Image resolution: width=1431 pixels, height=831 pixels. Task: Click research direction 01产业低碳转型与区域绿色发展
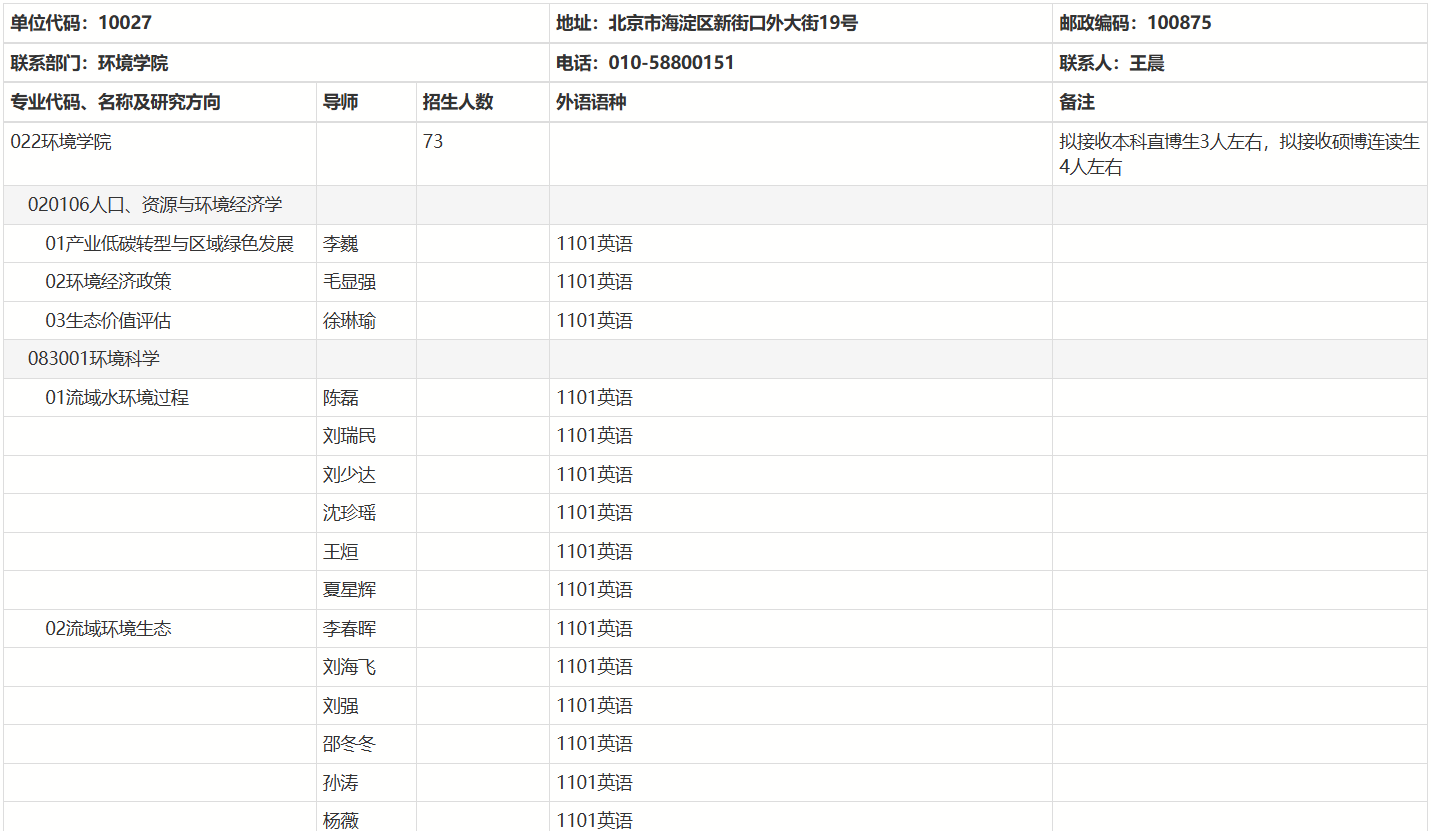pyautogui.click(x=169, y=244)
